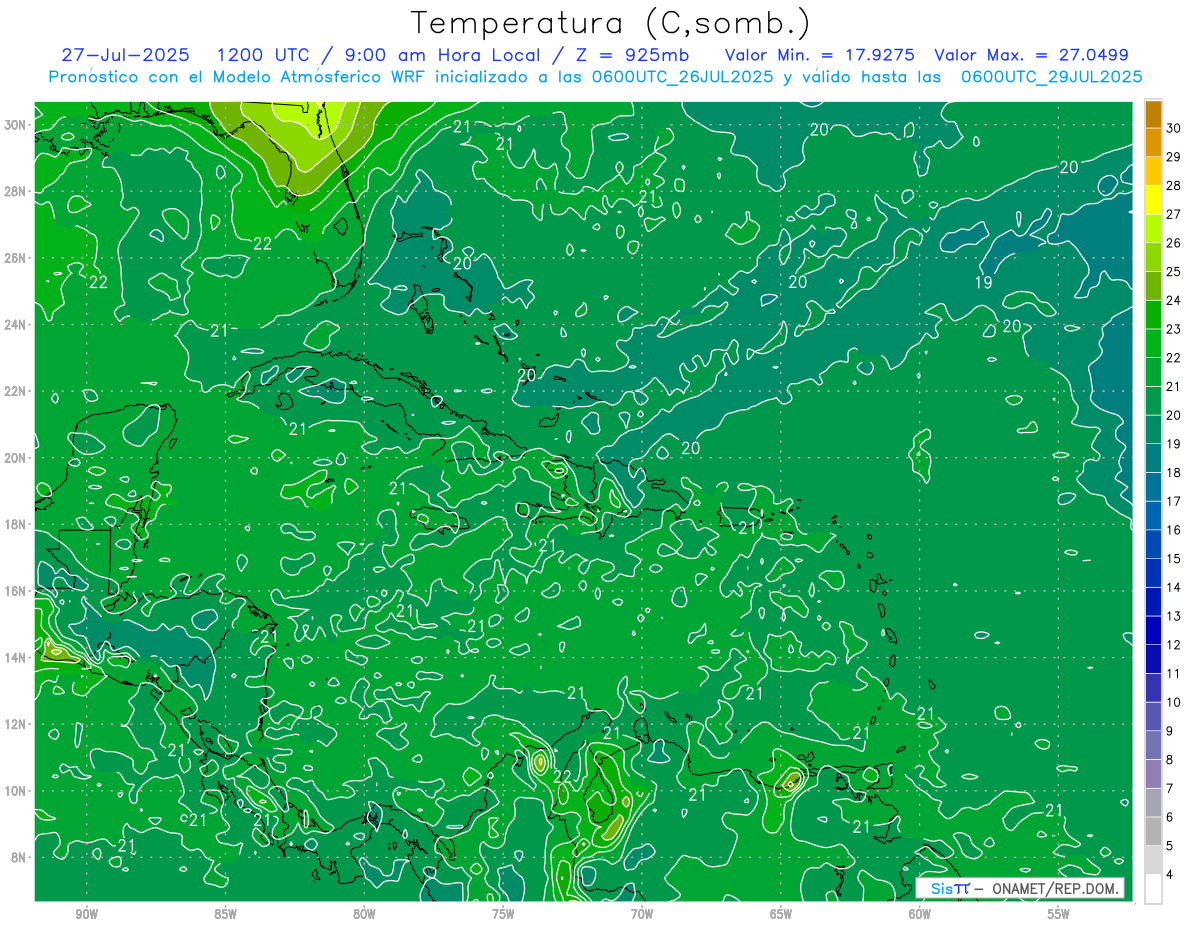This screenshot has width=1200, height=927.
Task: Click the "12N" latitude label
Action: [17, 724]
